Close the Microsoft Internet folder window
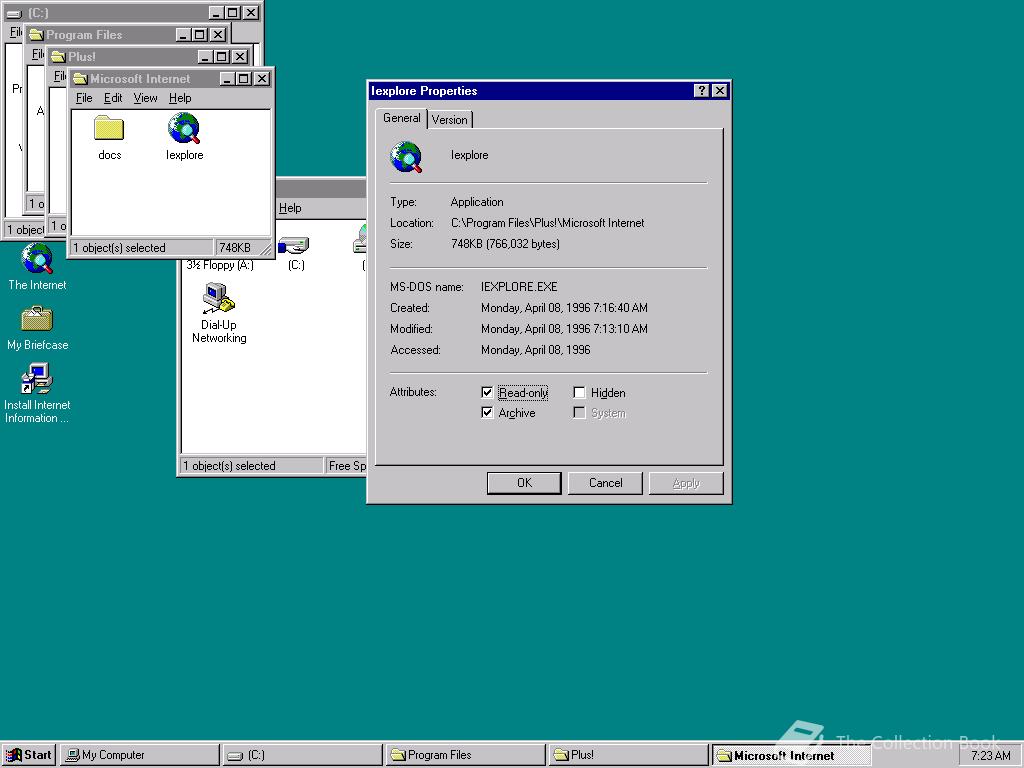This screenshot has width=1024, height=768. coord(262,79)
